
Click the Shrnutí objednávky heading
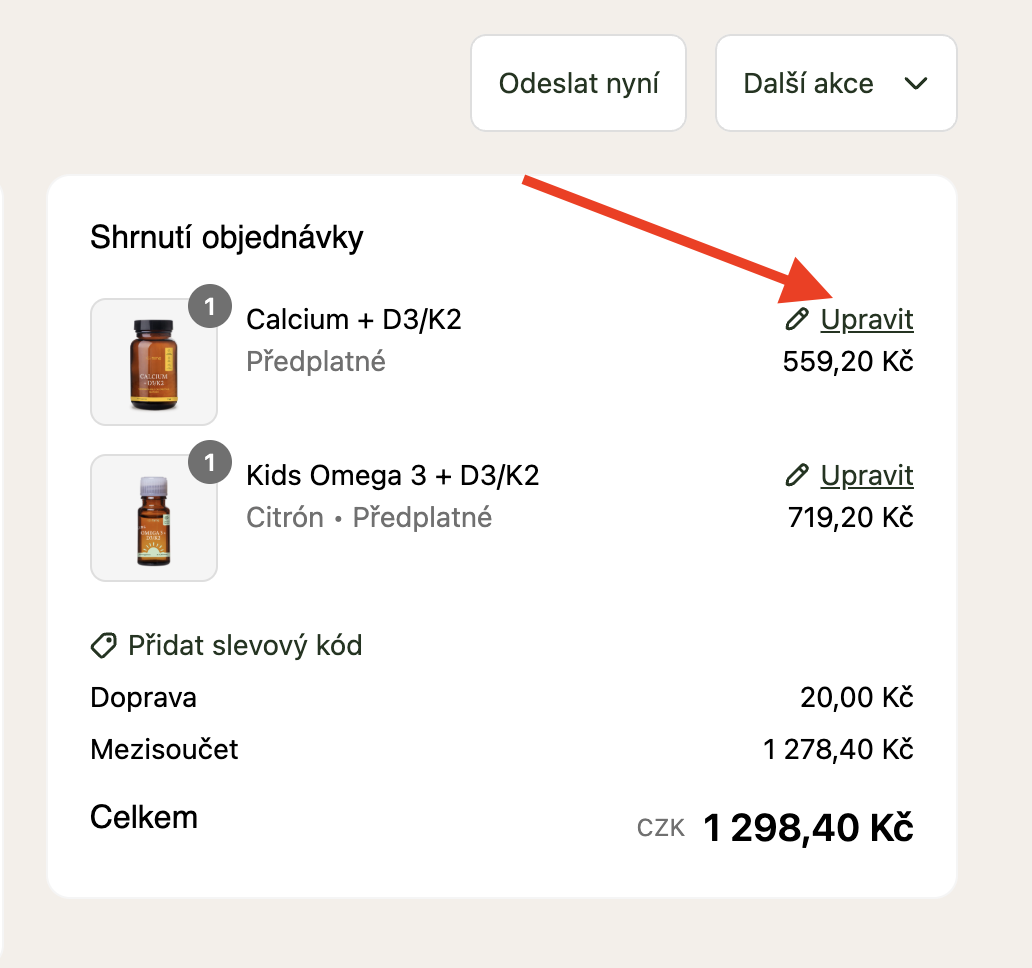point(227,238)
